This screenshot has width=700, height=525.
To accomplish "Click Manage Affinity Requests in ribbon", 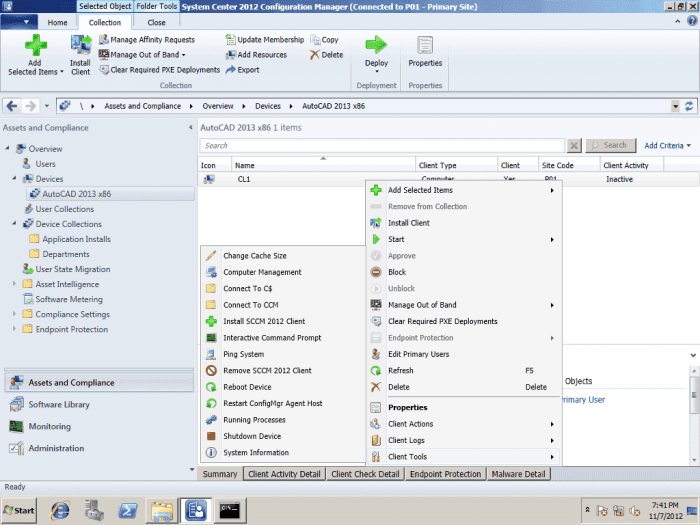I will tap(147, 40).
